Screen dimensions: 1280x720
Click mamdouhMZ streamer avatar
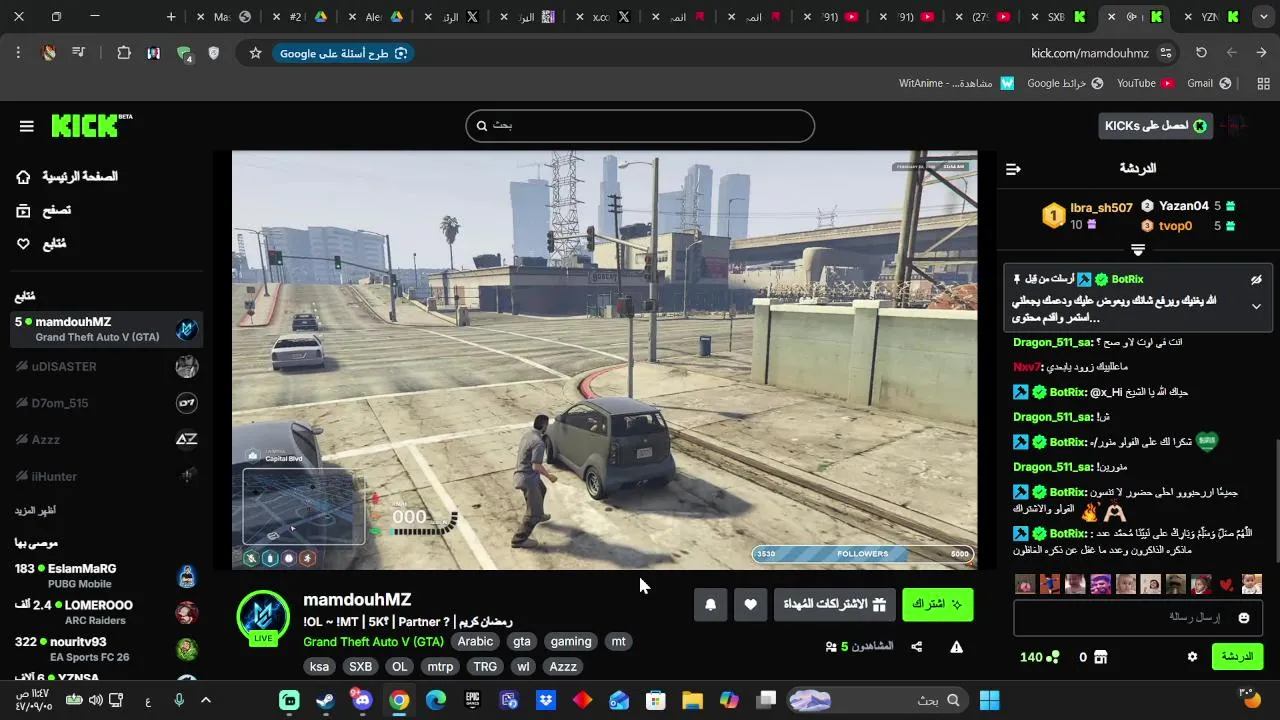coord(263,617)
